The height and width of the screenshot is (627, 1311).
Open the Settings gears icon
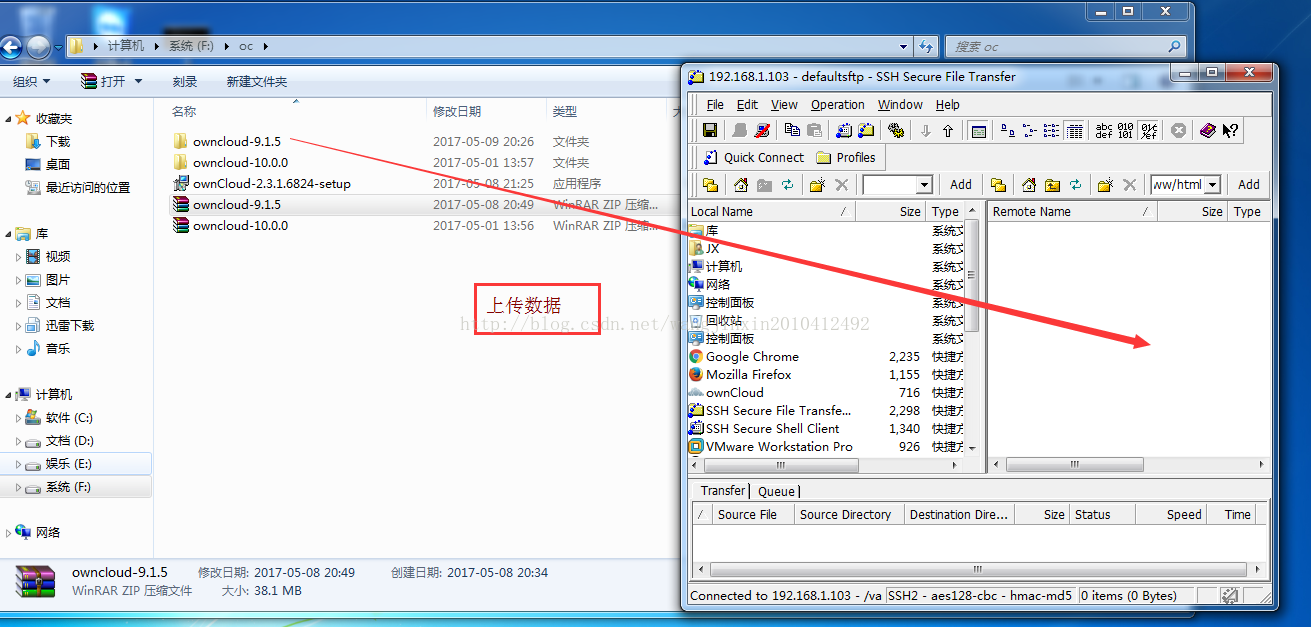[x=896, y=131]
